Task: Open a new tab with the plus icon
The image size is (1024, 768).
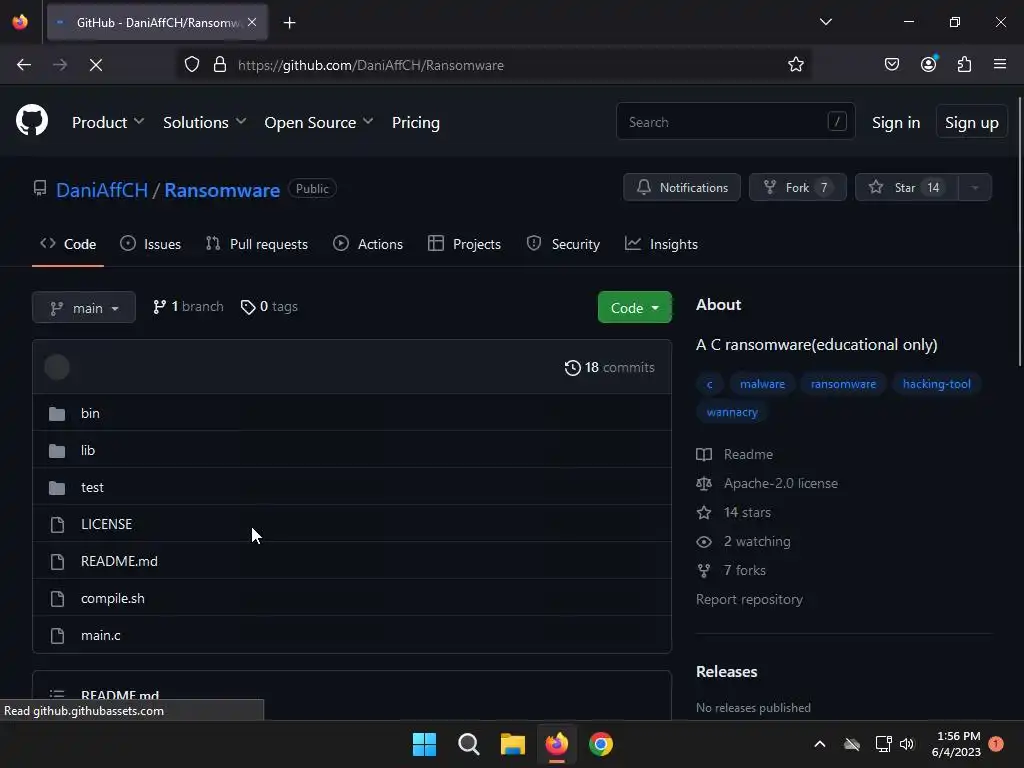Action: [289, 23]
